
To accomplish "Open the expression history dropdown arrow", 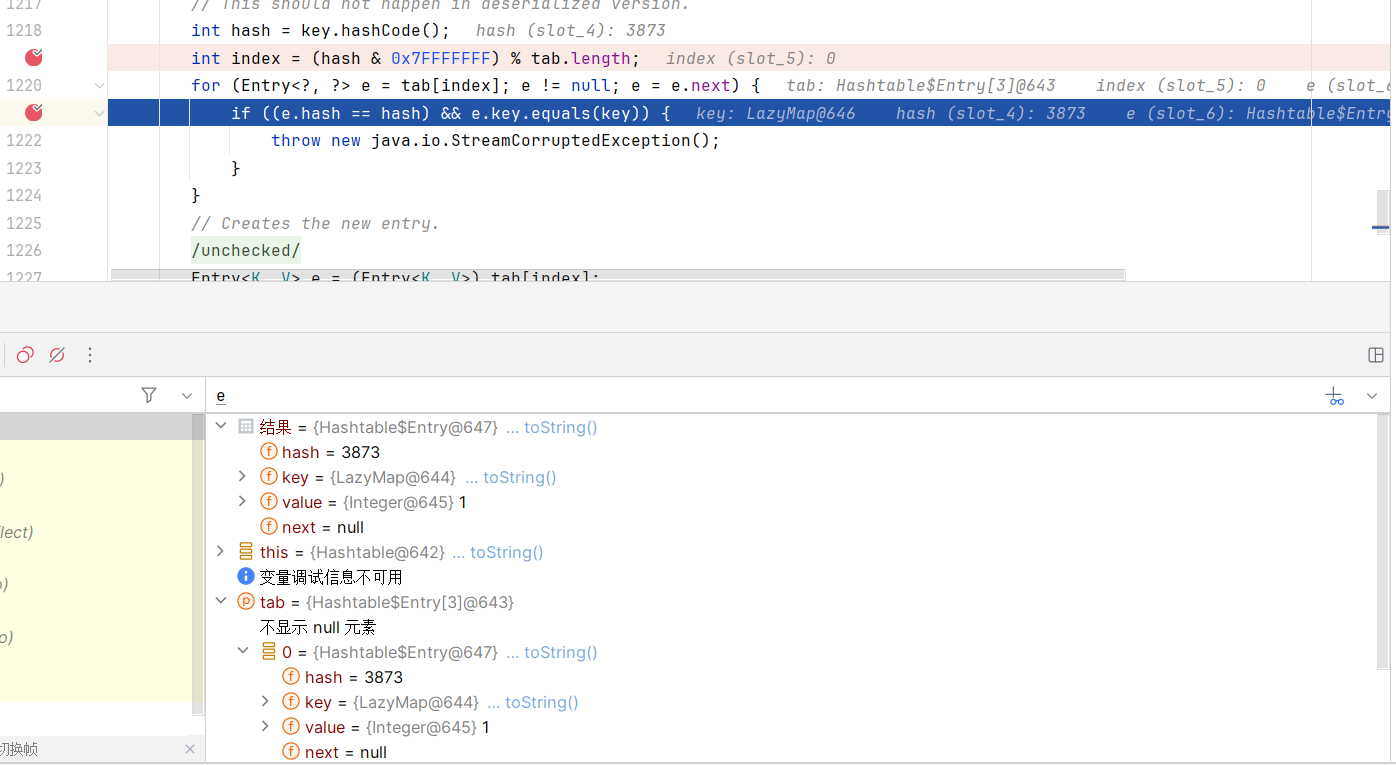I will pos(1372,396).
